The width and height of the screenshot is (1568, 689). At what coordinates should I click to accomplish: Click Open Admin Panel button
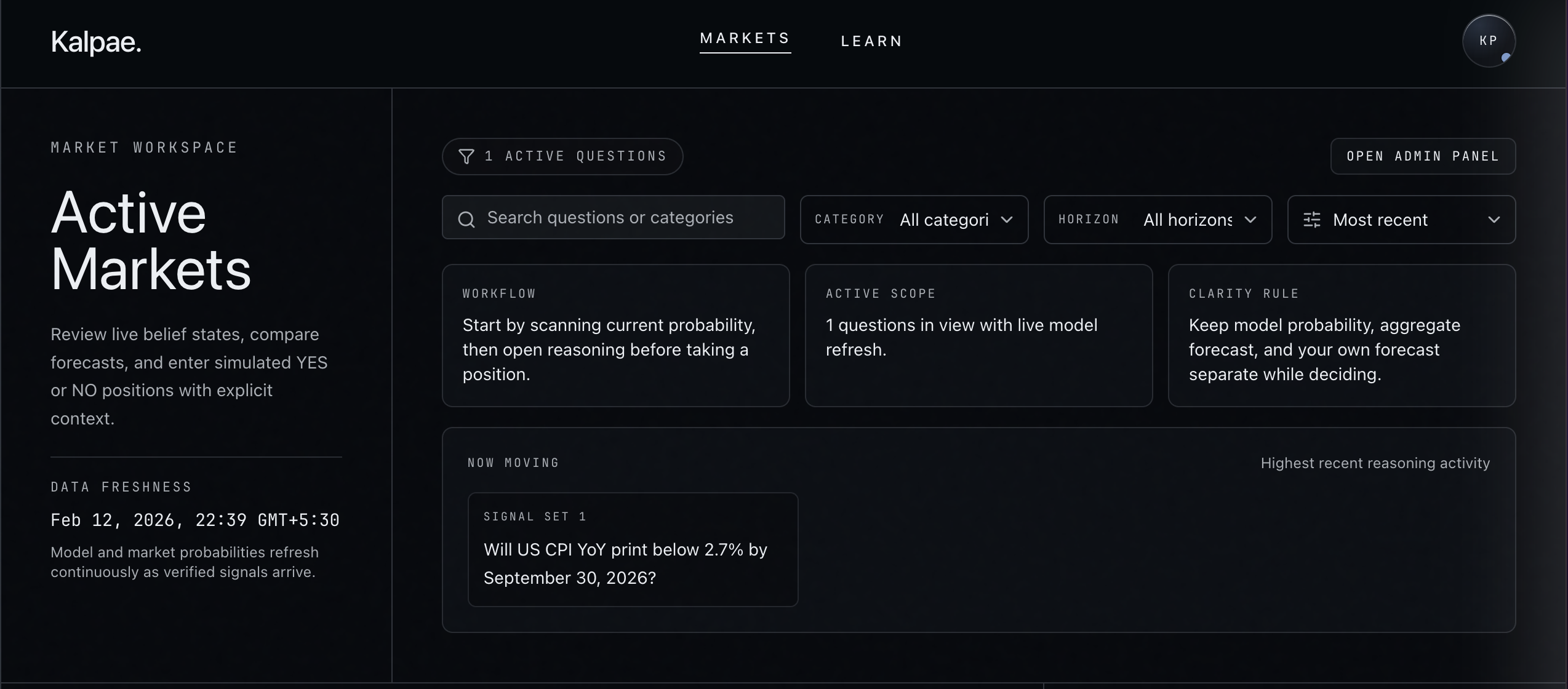pos(1422,156)
